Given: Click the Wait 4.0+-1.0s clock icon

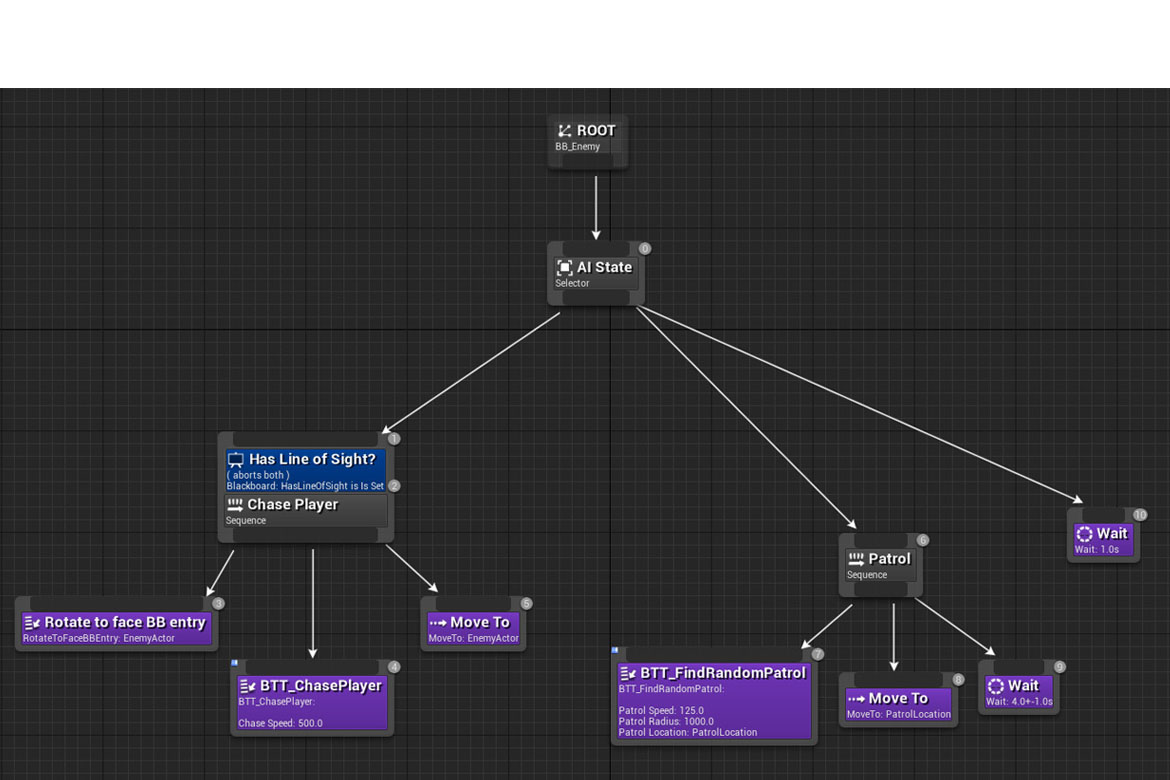Looking at the screenshot, I should pyautogui.click(x=995, y=686).
